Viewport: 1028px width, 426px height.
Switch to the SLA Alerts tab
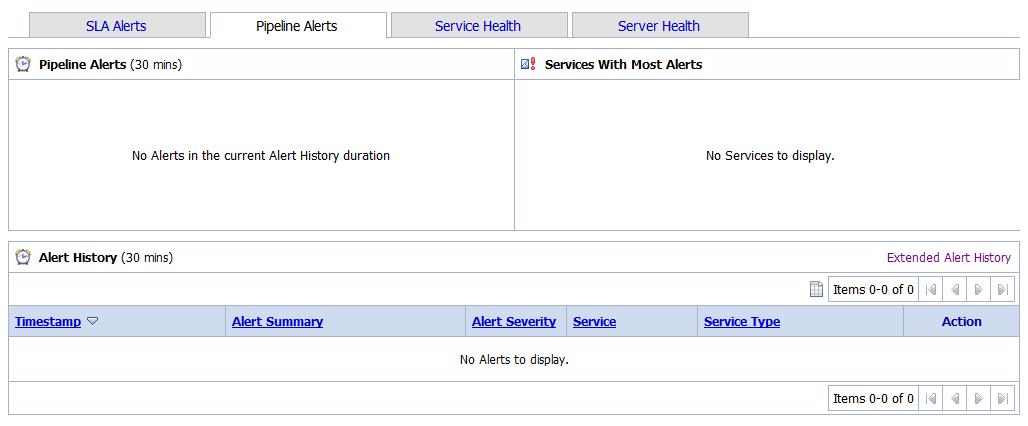point(116,26)
